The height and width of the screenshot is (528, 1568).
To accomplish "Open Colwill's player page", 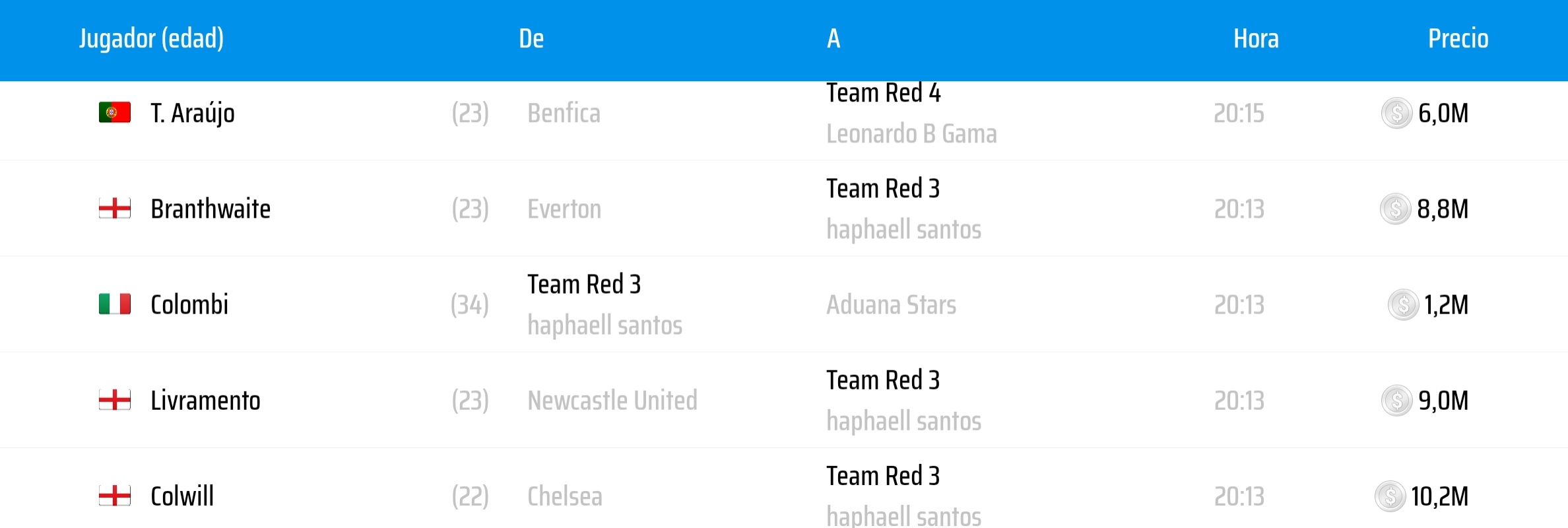I will [182, 496].
